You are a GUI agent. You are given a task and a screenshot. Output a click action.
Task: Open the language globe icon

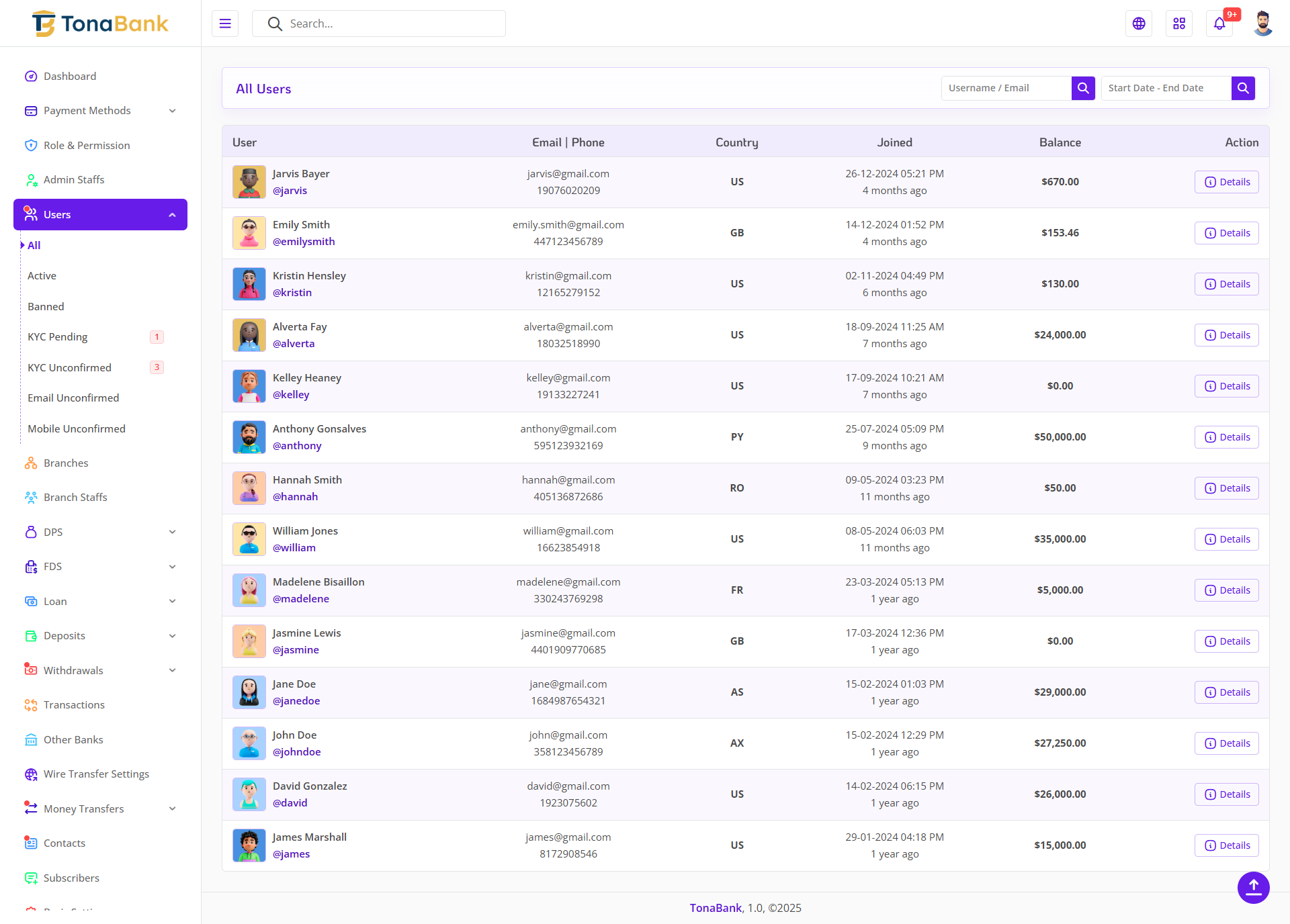click(x=1139, y=24)
